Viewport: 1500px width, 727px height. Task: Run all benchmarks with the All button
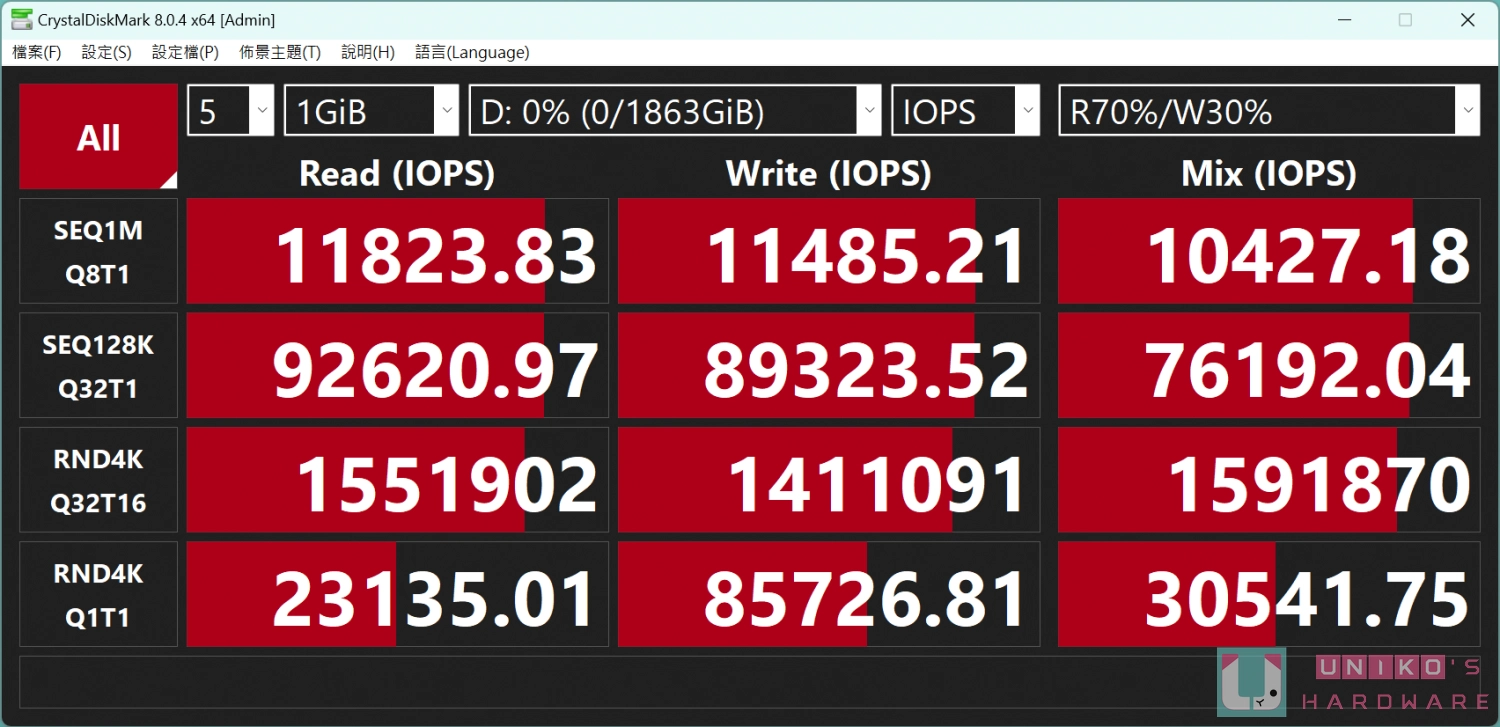pyautogui.click(x=98, y=136)
